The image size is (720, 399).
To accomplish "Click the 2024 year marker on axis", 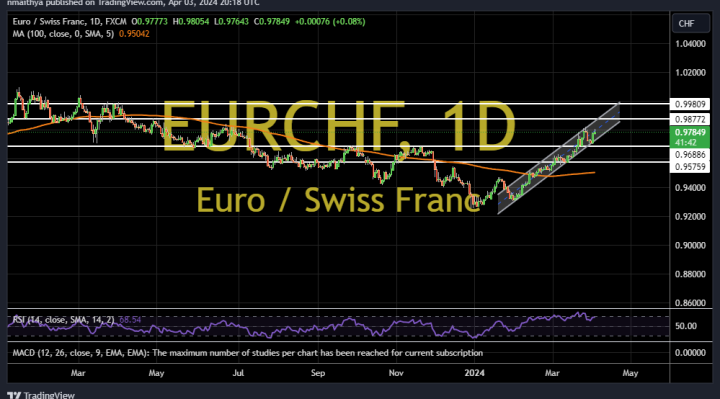I will click(474, 373).
